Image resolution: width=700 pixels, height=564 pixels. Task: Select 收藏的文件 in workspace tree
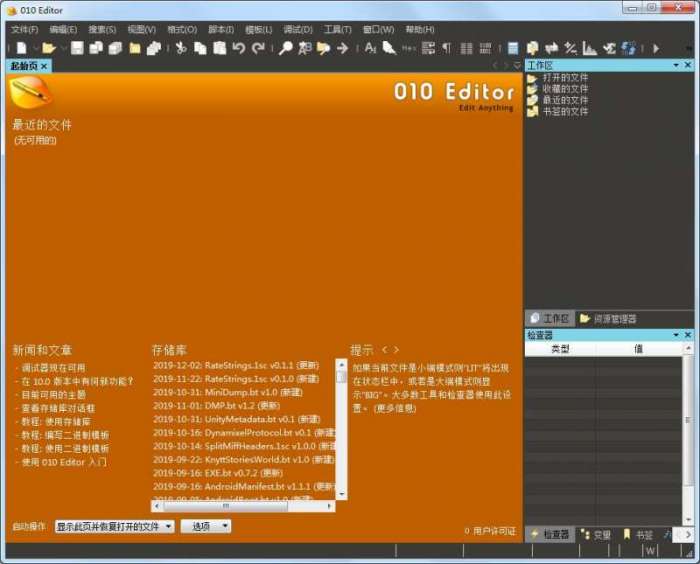pyautogui.click(x=565, y=89)
